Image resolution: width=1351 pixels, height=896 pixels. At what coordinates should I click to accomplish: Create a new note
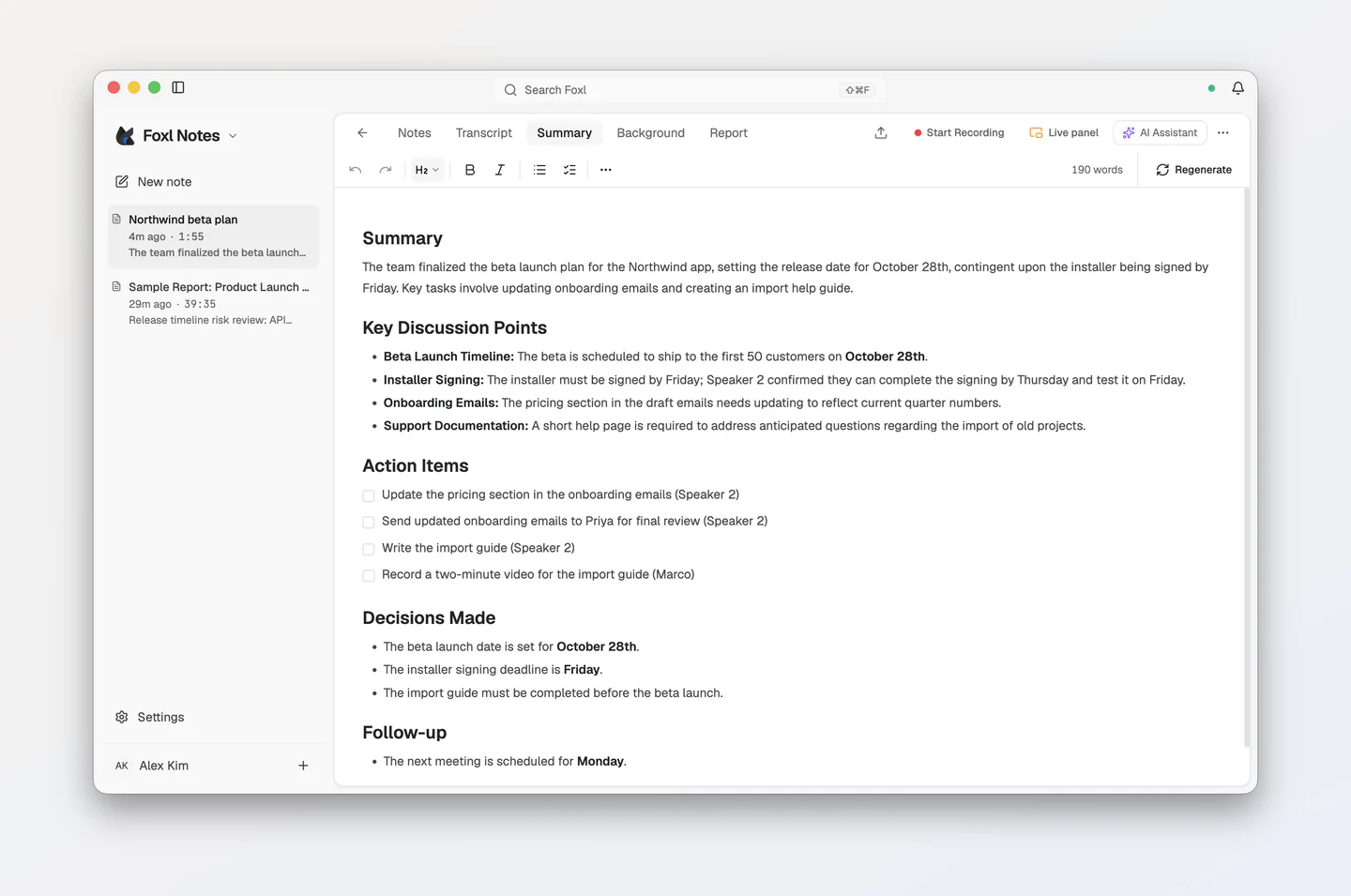pos(154,182)
